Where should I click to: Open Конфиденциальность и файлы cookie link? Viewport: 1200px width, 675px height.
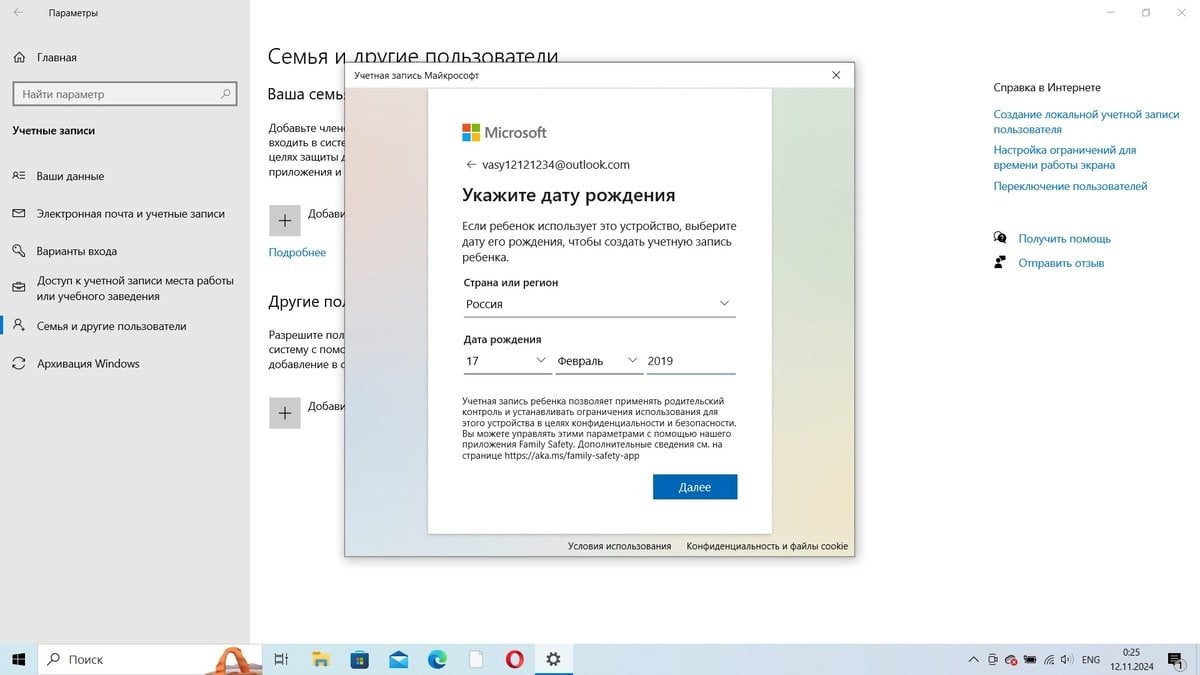tap(767, 546)
